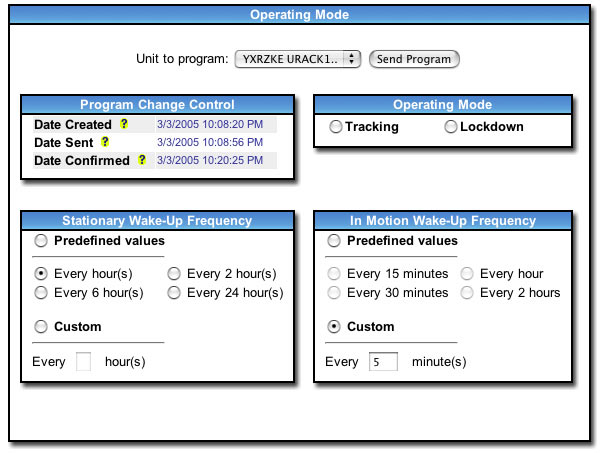Screen dimensions: 603x453
Task: Click help icon next to Date Created
Action: pos(125,125)
